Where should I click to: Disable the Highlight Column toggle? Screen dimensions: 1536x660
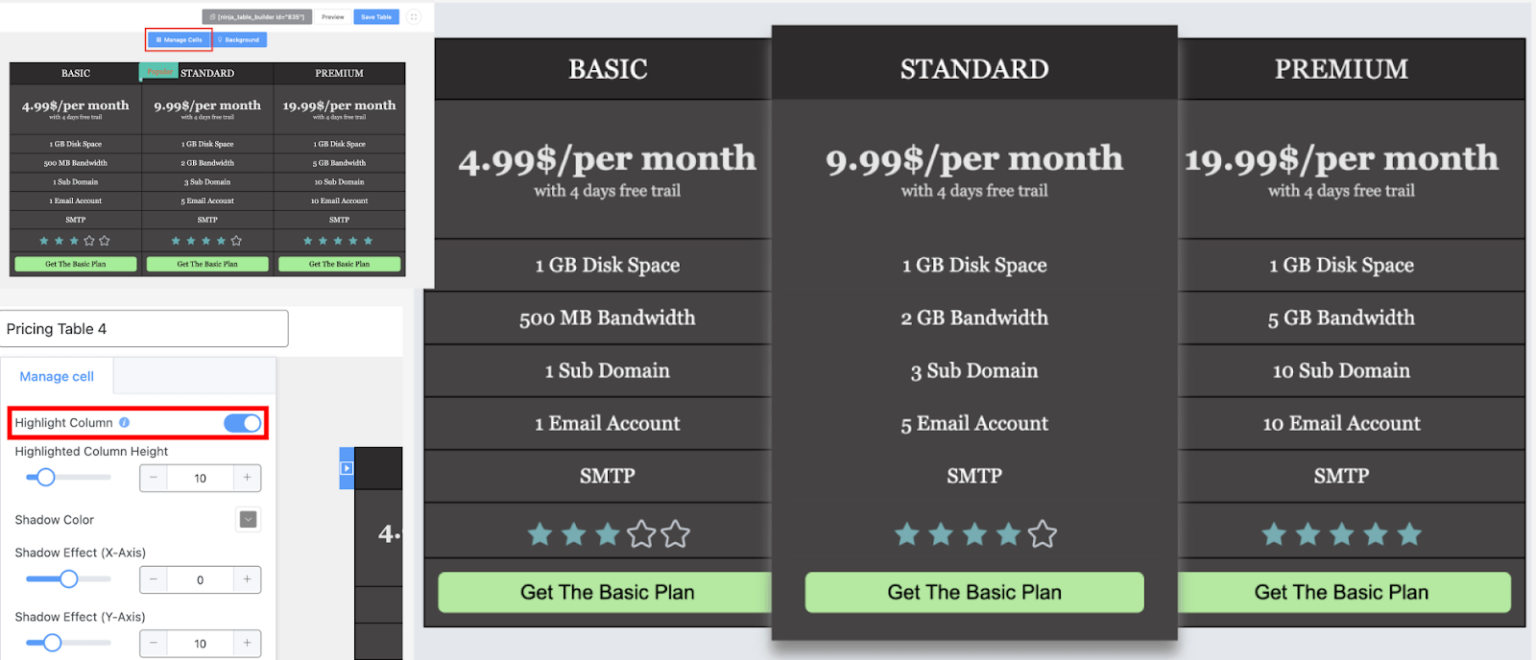pos(243,422)
